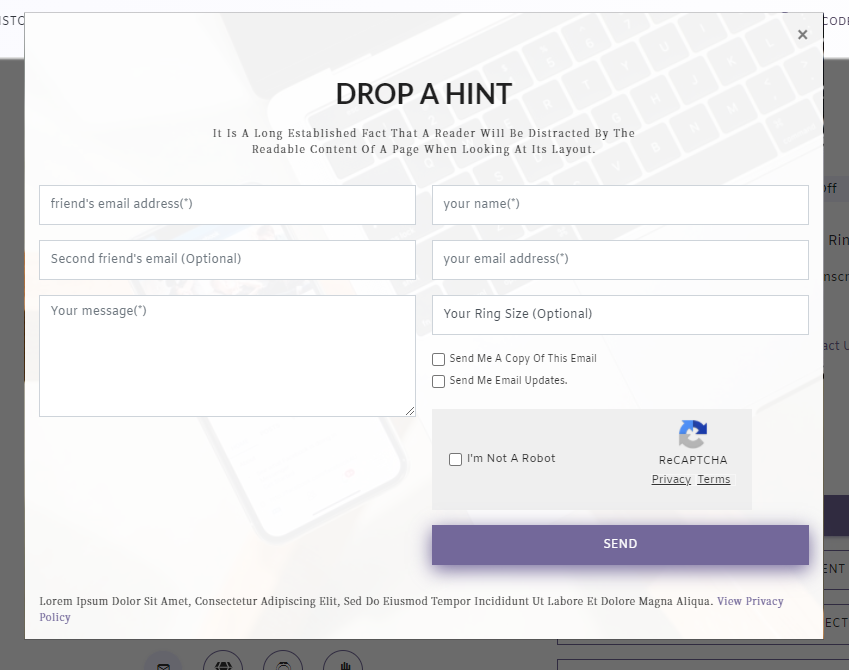The image size is (849, 670).
Task: Click the Second friend's email field
Action: pyautogui.click(x=227, y=259)
